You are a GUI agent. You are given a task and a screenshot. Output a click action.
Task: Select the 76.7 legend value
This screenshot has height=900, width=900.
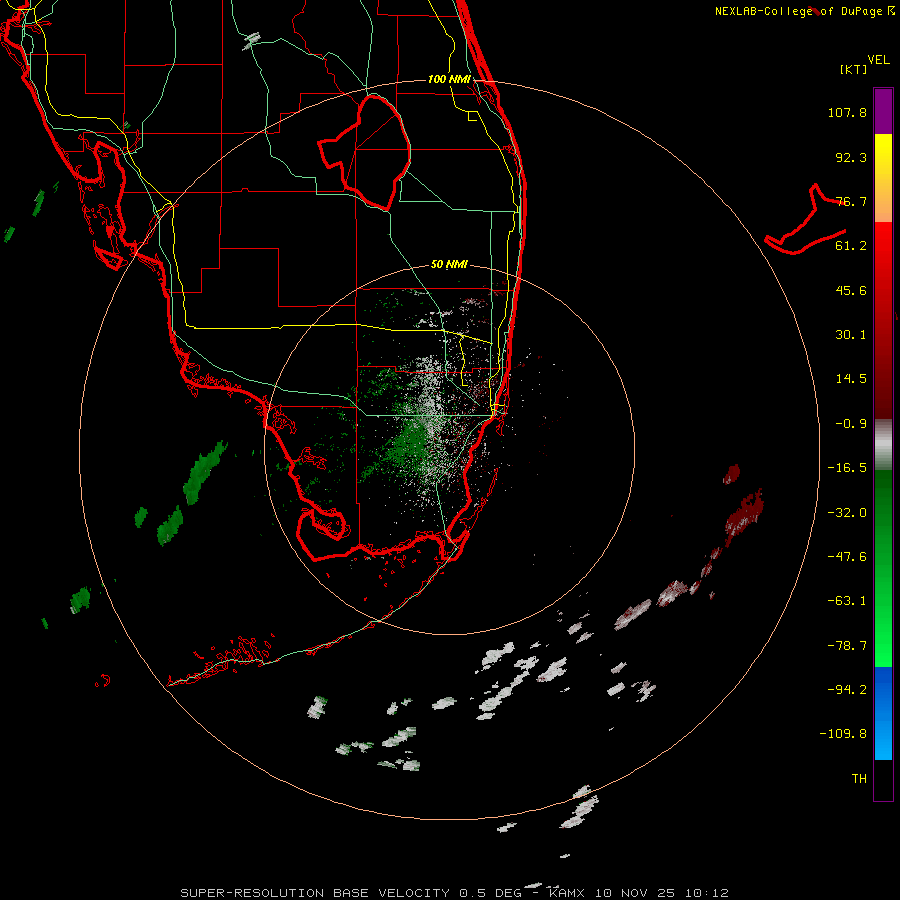click(x=851, y=201)
